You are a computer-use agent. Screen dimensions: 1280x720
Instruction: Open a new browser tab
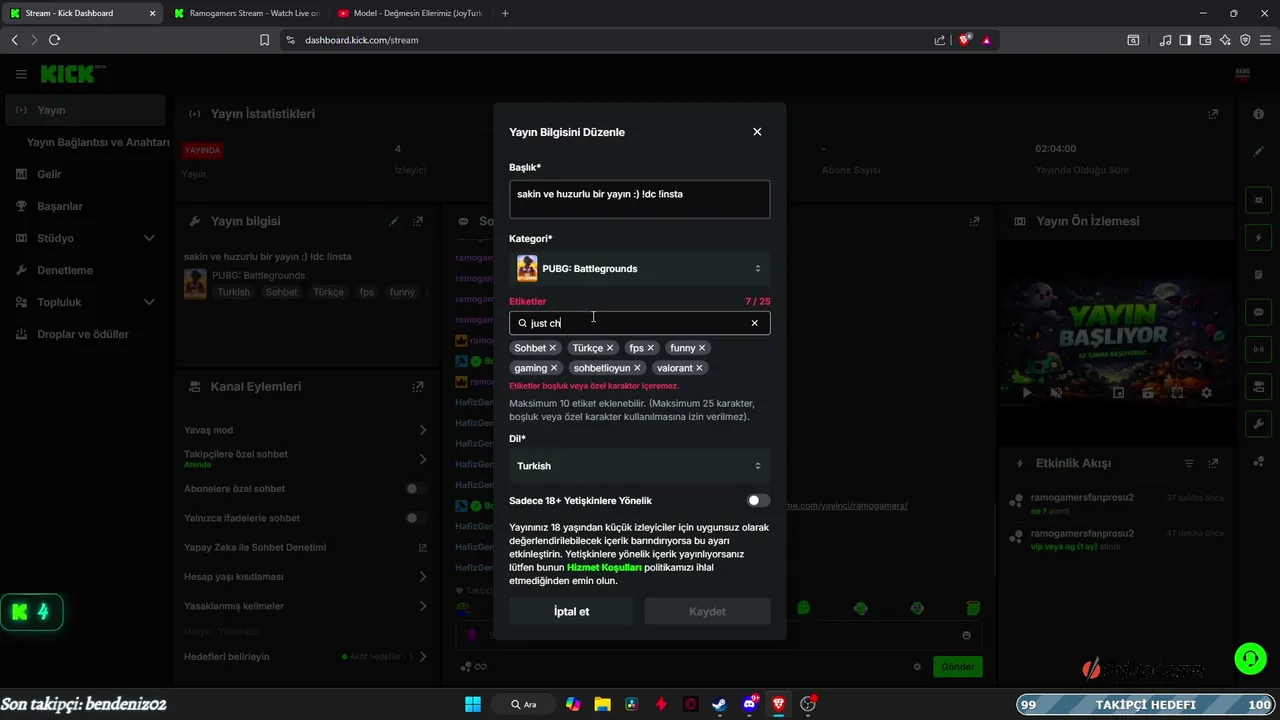(505, 13)
